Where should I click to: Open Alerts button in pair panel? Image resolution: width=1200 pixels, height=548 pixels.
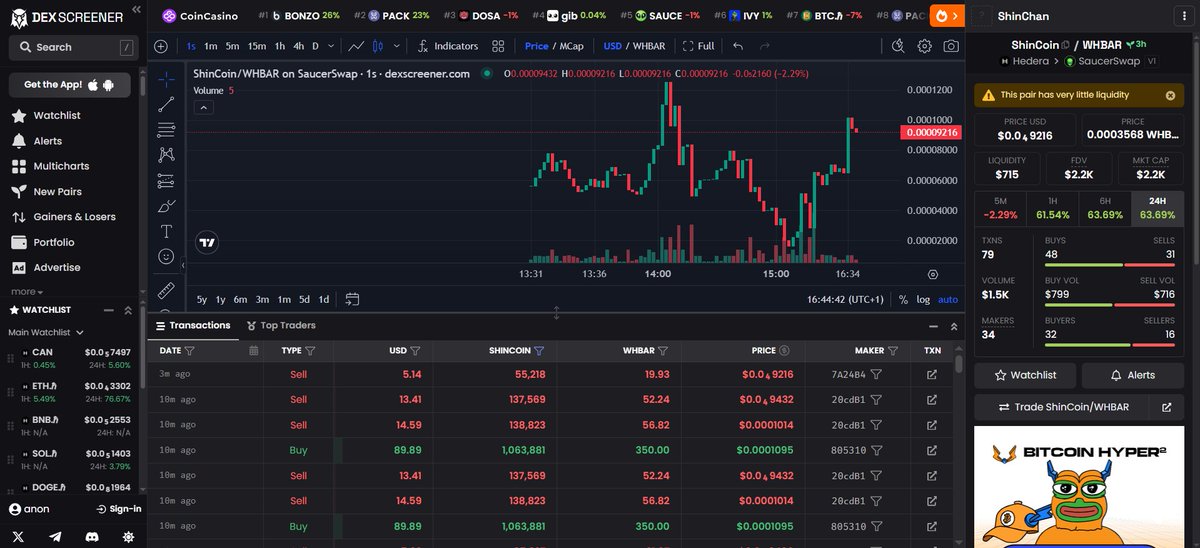(1133, 375)
